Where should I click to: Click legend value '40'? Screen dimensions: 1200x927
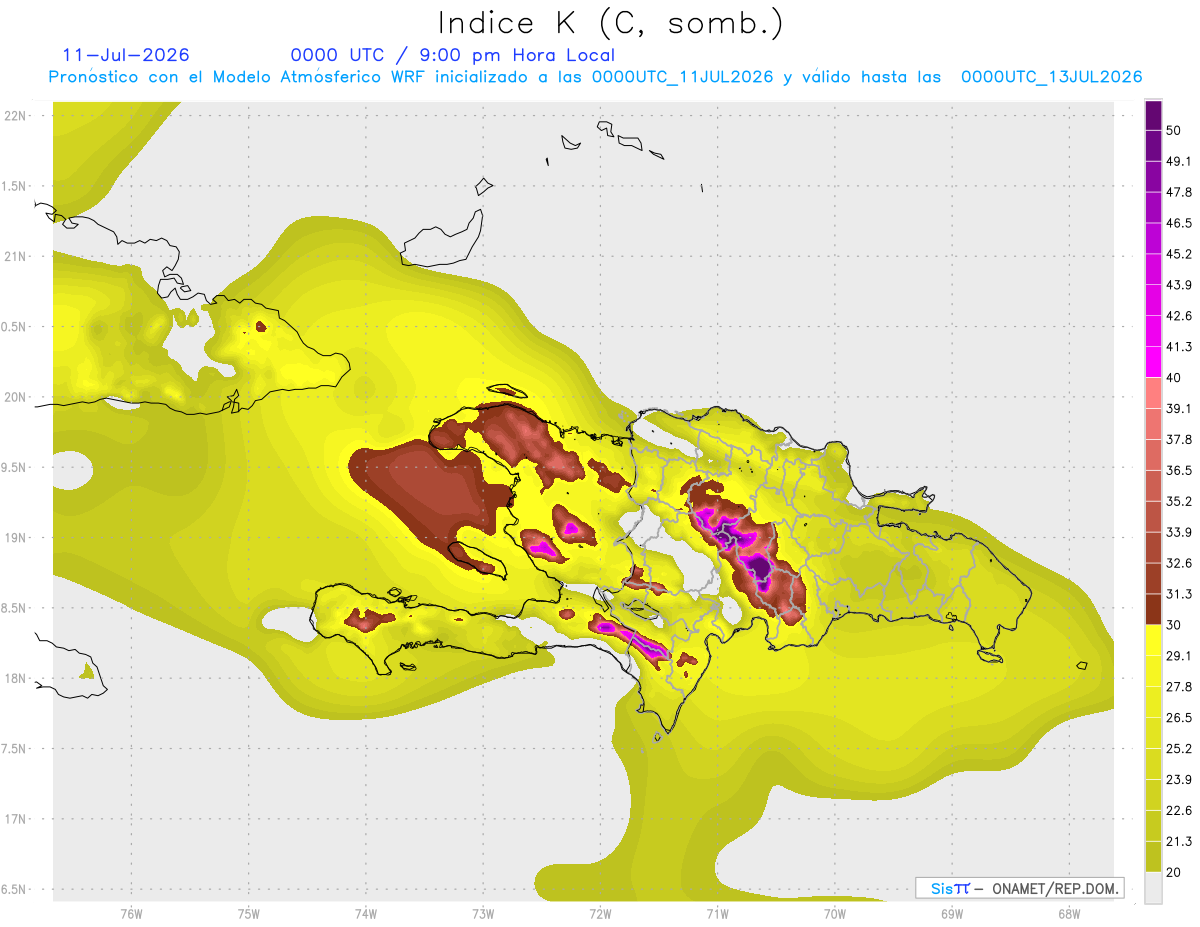pos(1175,378)
